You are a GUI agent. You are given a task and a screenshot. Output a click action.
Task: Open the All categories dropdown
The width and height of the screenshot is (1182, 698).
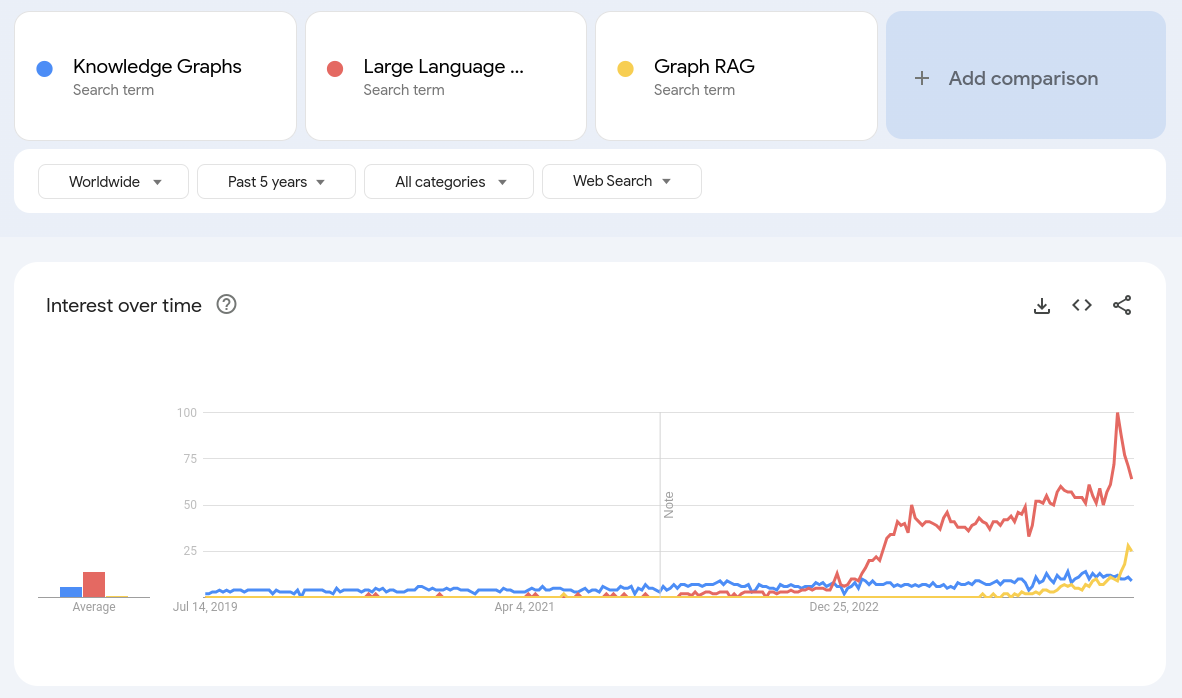[448, 181]
